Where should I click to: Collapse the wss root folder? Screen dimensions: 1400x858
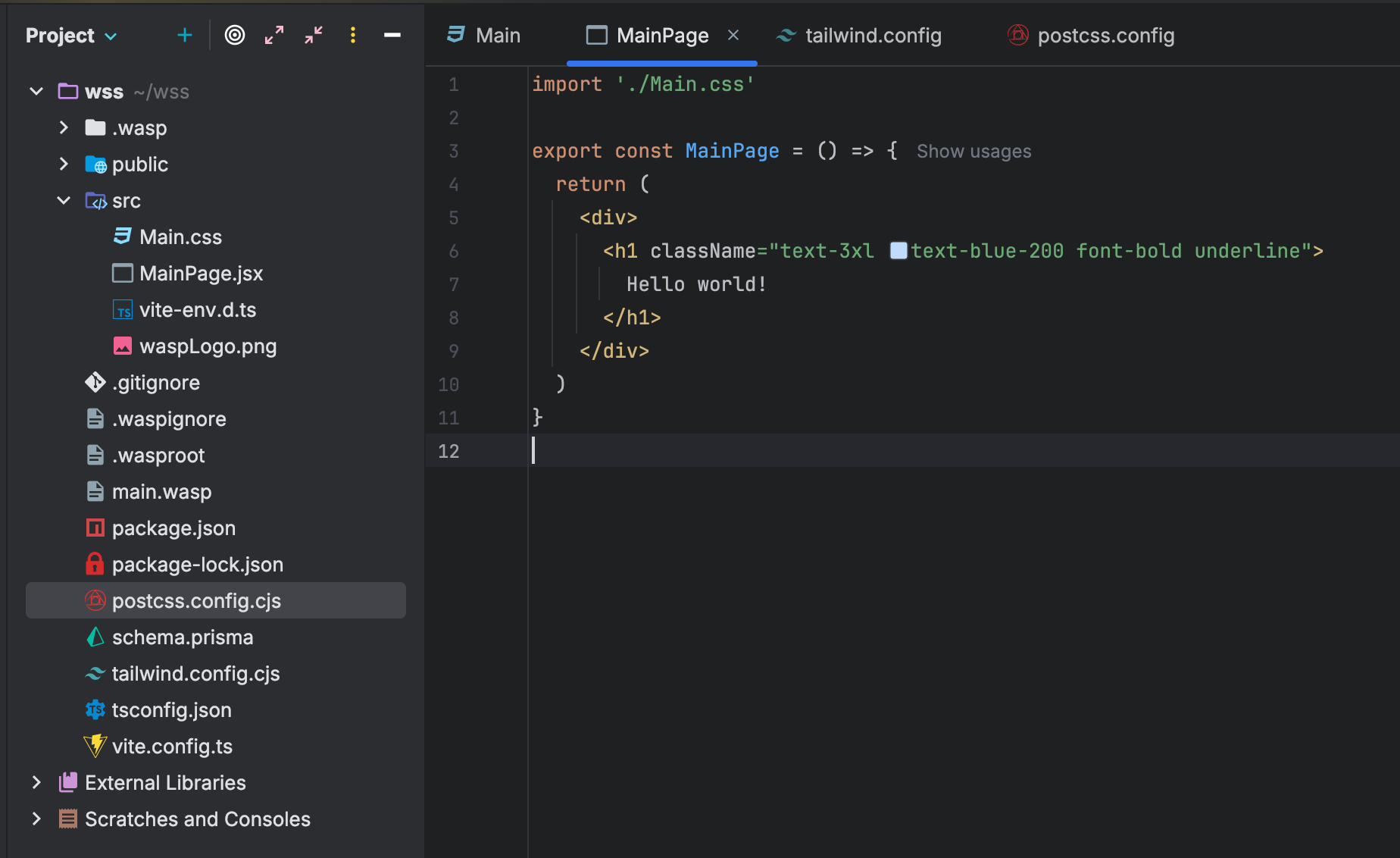(x=36, y=92)
